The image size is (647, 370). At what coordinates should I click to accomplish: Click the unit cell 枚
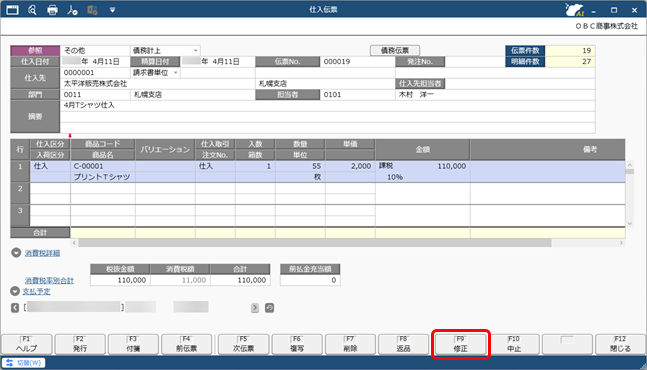tap(300, 177)
